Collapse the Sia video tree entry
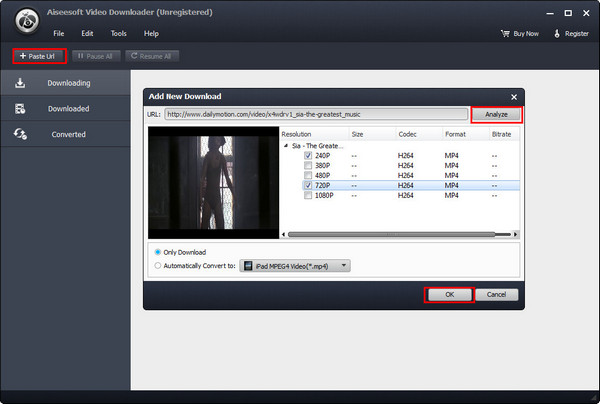Screen dimensions: 600x404 click(285, 146)
